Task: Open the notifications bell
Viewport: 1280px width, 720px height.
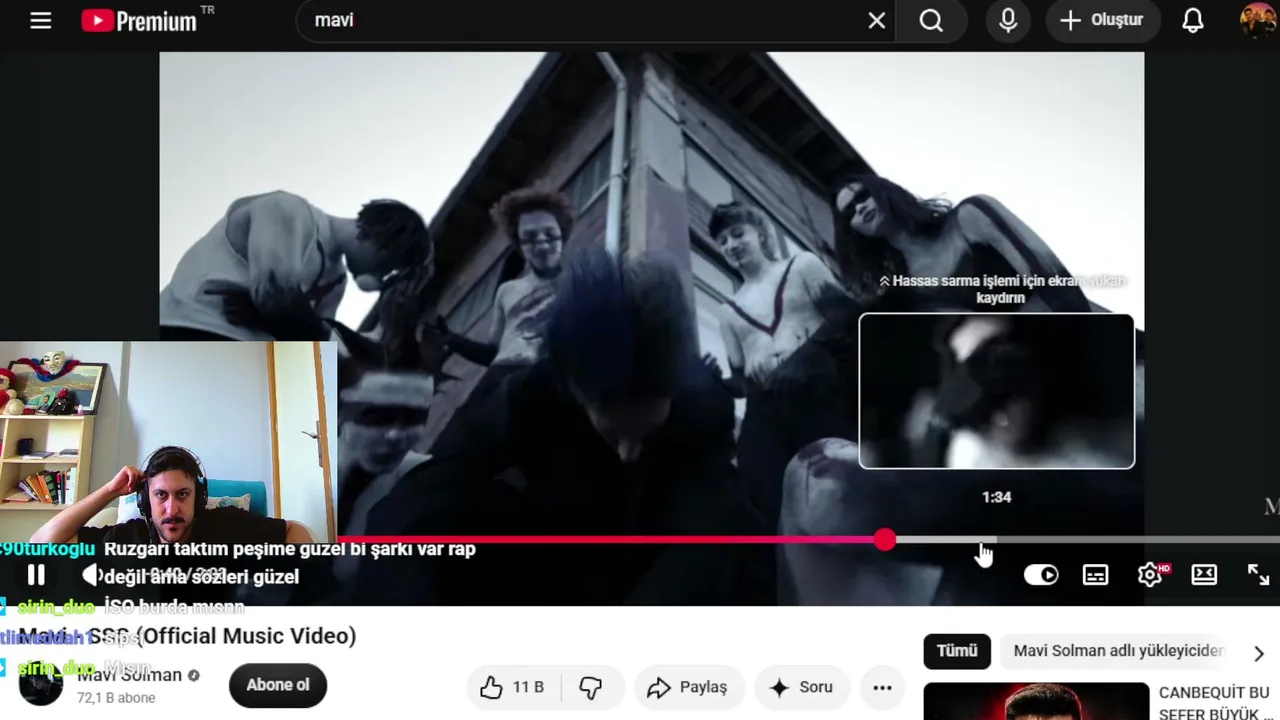Action: pyautogui.click(x=1193, y=21)
